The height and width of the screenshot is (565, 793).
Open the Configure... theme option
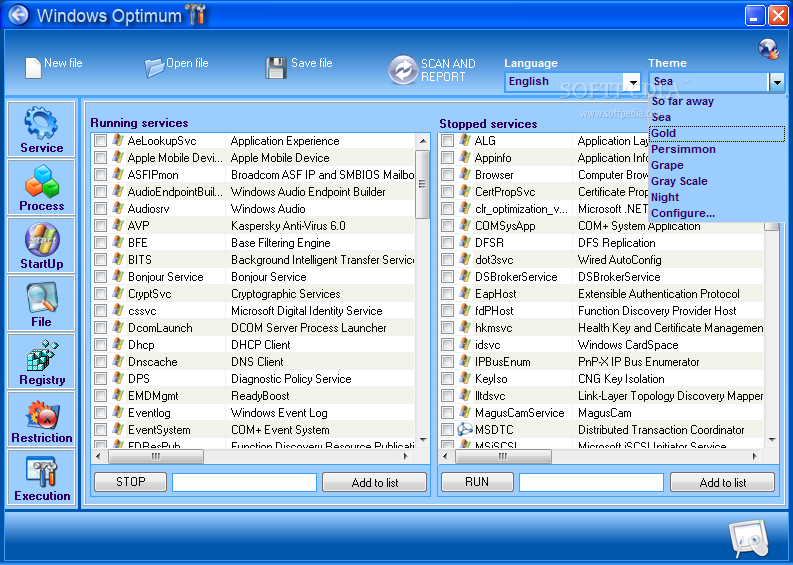717,213
